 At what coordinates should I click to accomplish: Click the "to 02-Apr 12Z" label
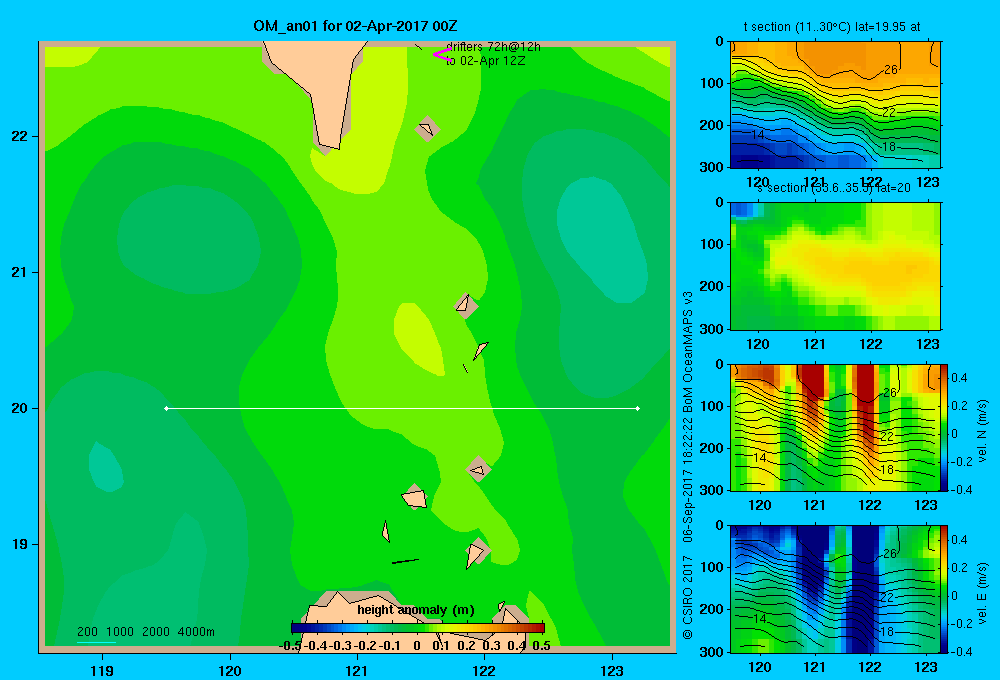point(485,61)
